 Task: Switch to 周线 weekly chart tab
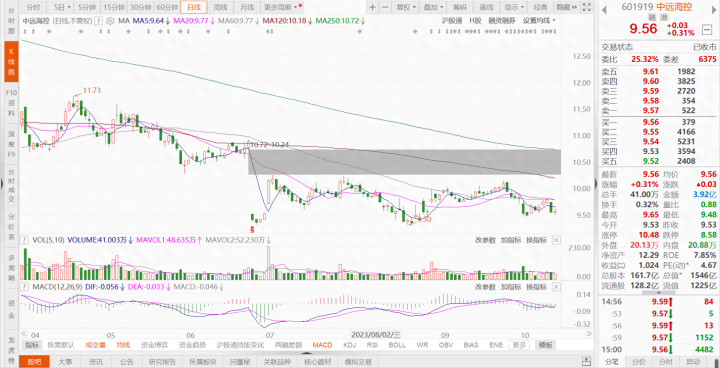pyautogui.click(x=220, y=7)
